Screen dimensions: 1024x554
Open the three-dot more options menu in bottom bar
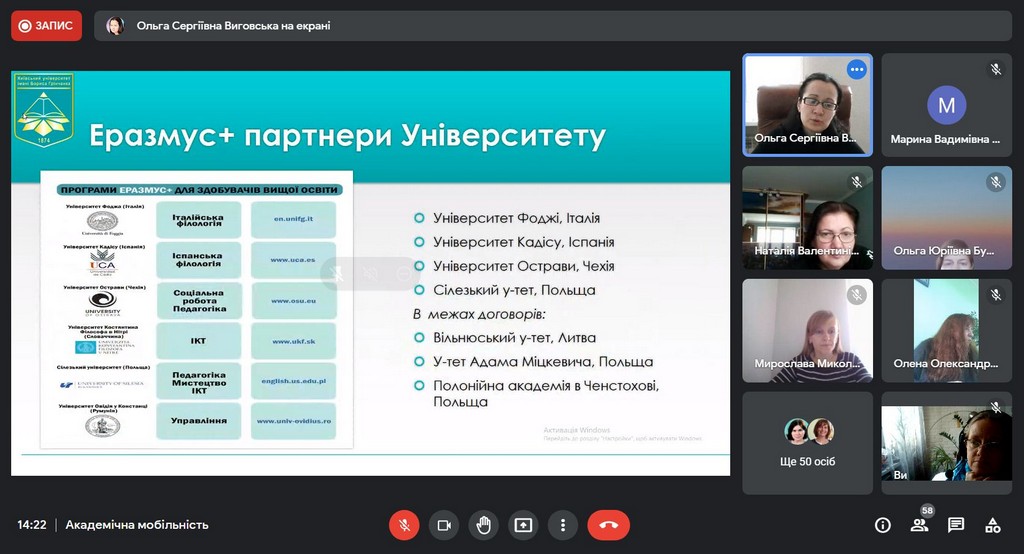coord(563,525)
